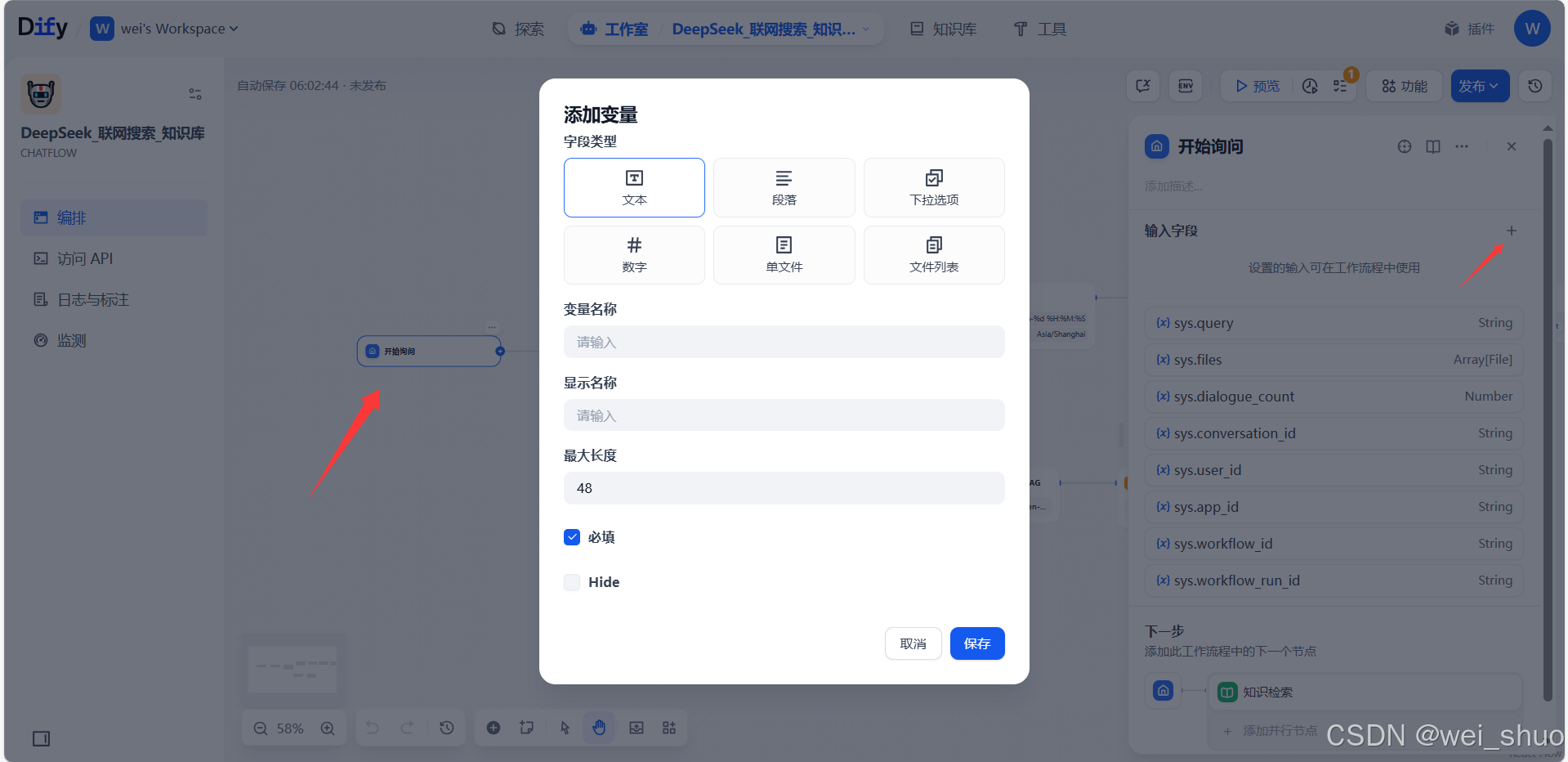Add a new node with the plus icon
The height and width of the screenshot is (762, 1568).
(x=494, y=727)
